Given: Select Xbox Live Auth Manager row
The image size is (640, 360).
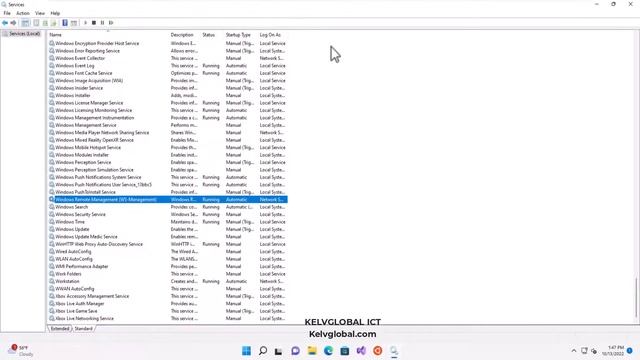Looking at the screenshot, I should tap(168, 304).
